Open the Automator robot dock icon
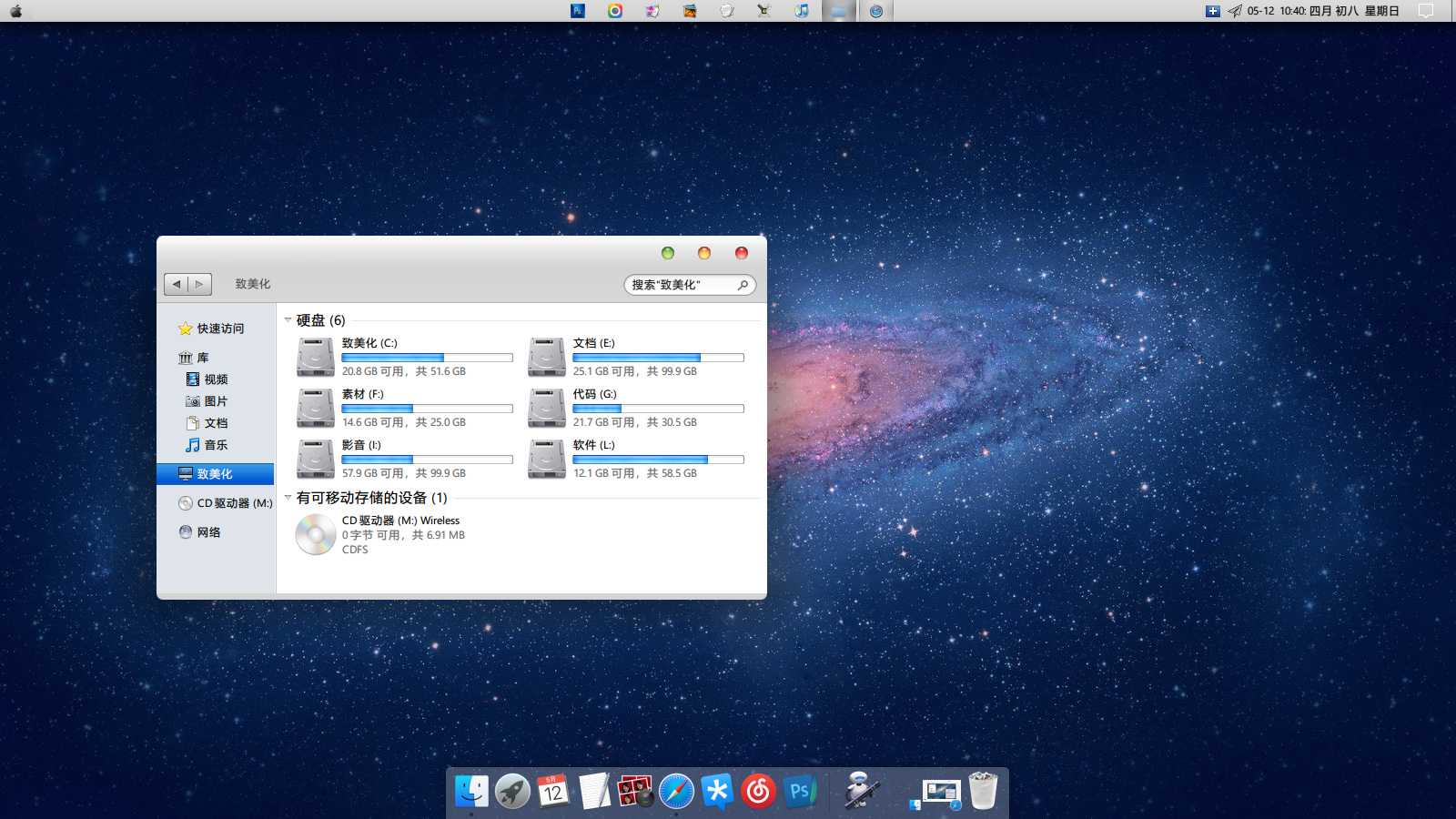Viewport: 1456px width, 819px height. [860, 790]
